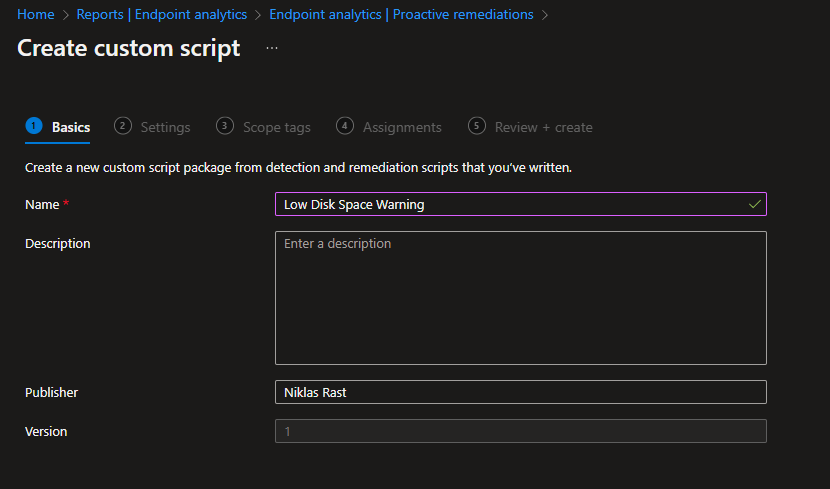Click the step 1 Basics circle icon
830x489 pixels.
(34, 126)
